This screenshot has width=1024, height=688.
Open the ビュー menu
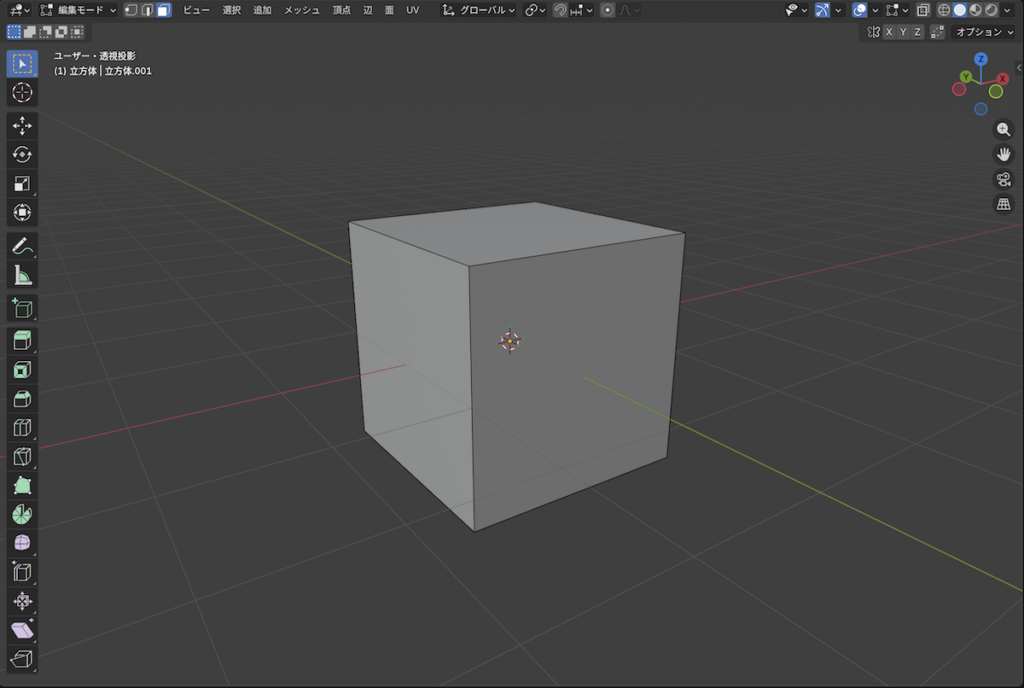coord(196,10)
